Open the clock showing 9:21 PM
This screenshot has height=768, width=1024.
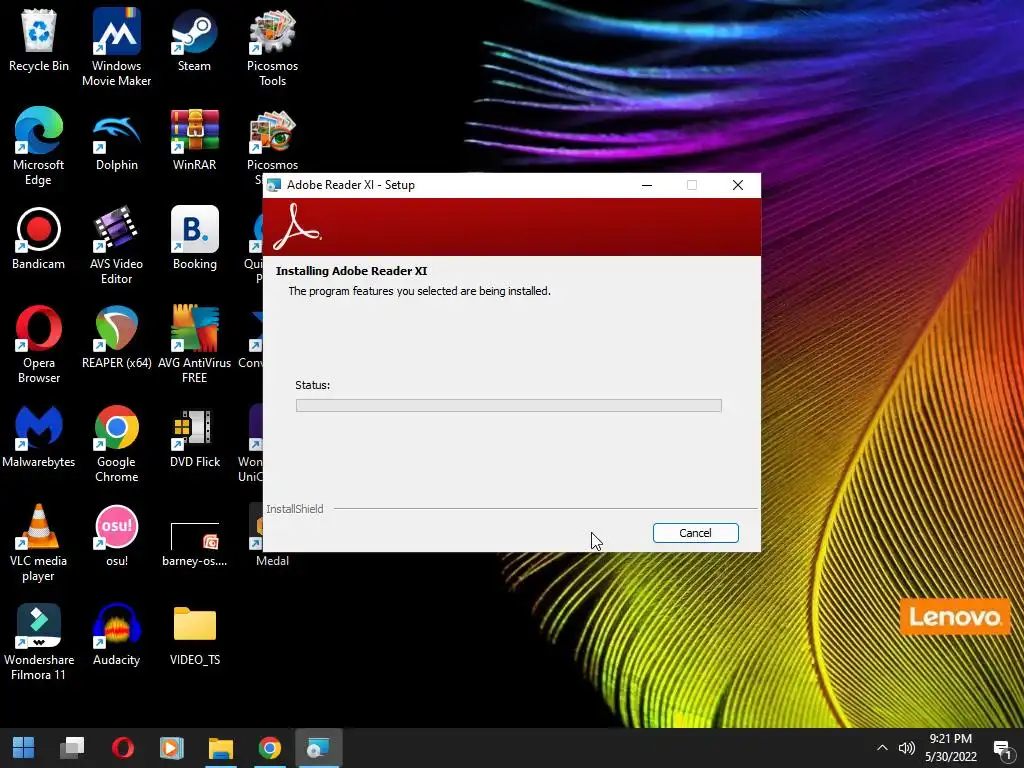point(951,748)
